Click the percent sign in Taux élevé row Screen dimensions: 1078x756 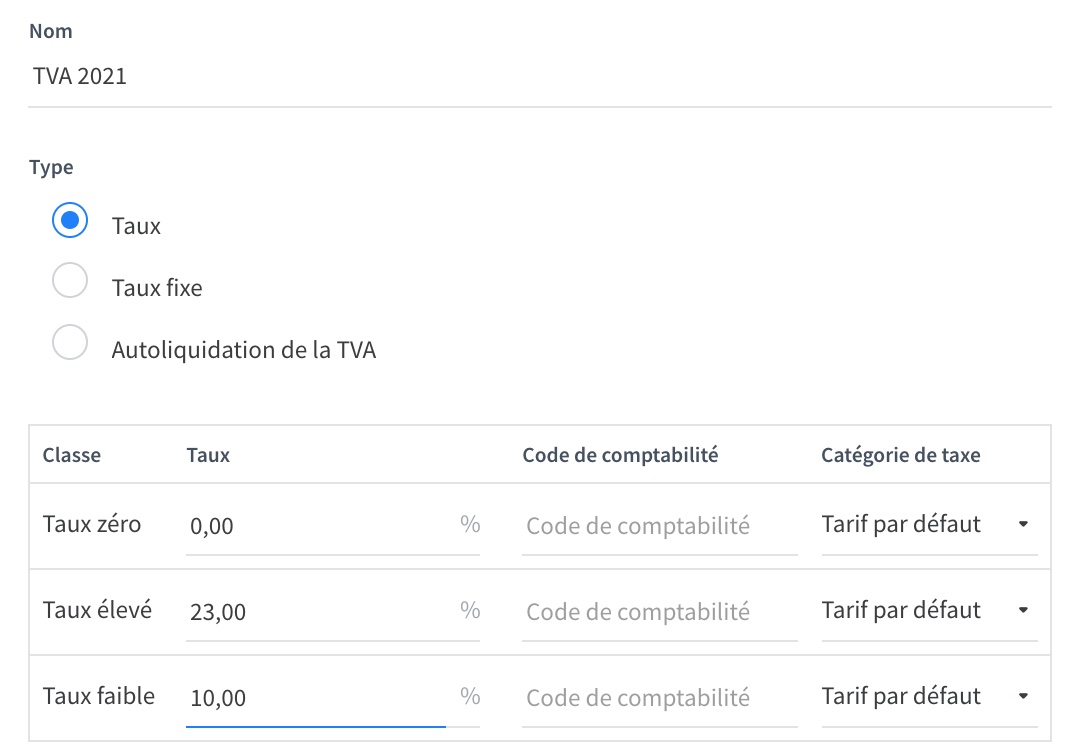click(x=470, y=611)
